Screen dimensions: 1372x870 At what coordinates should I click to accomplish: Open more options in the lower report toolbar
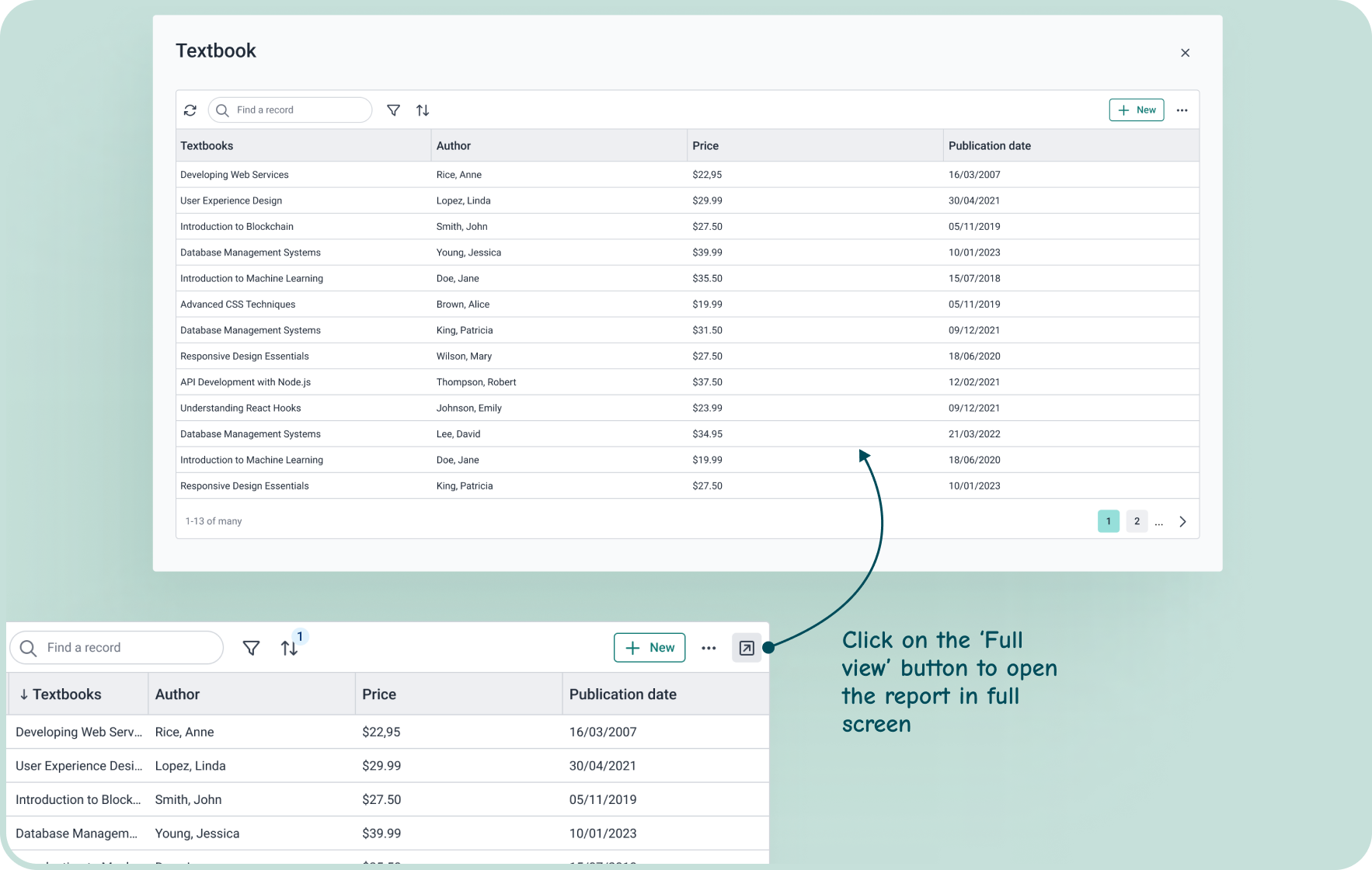tap(709, 648)
